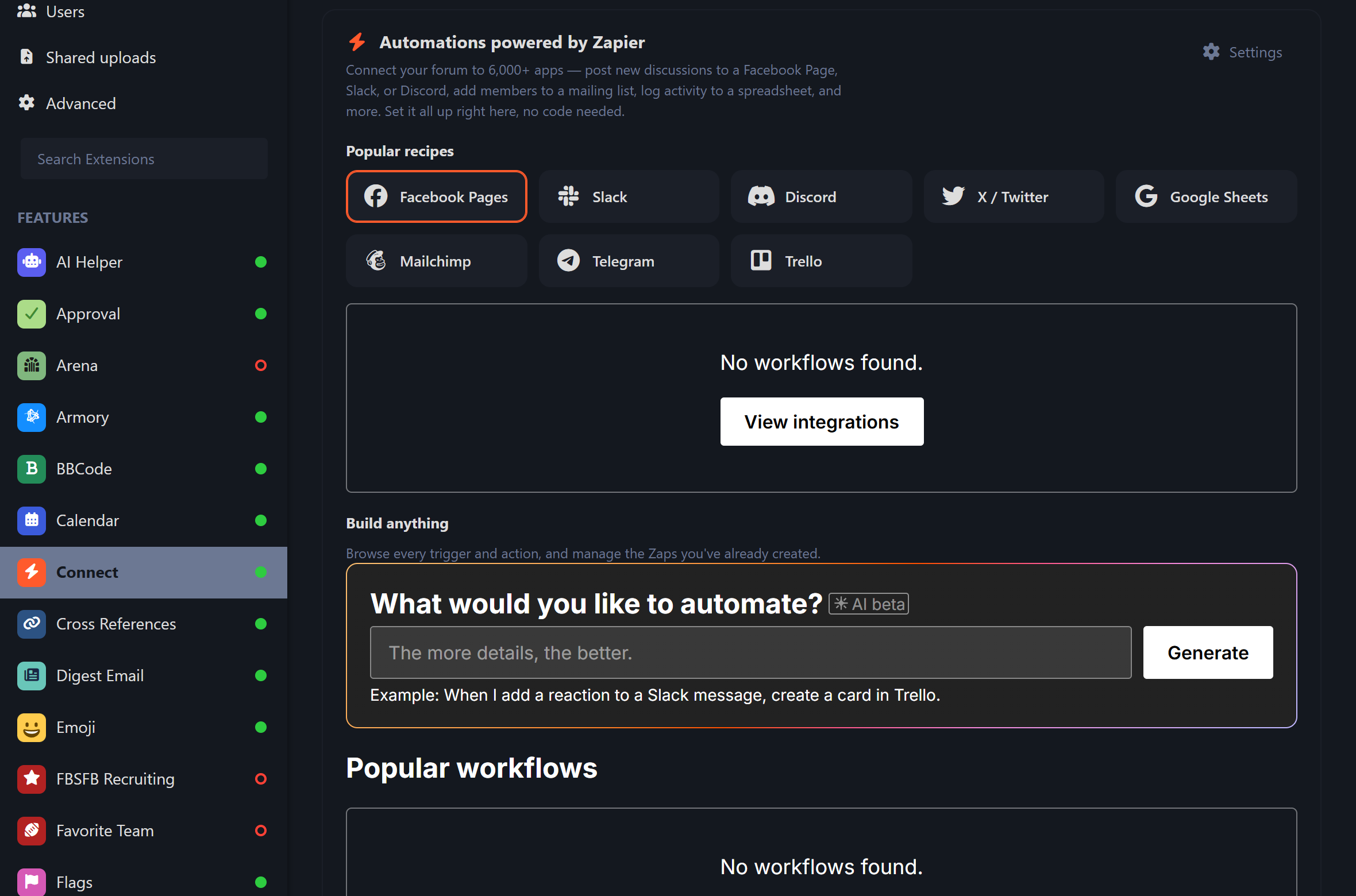Image resolution: width=1356 pixels, height=896 pixels.
Task: Click the BBCode bold B icon
Action: [x=32, y=469]
